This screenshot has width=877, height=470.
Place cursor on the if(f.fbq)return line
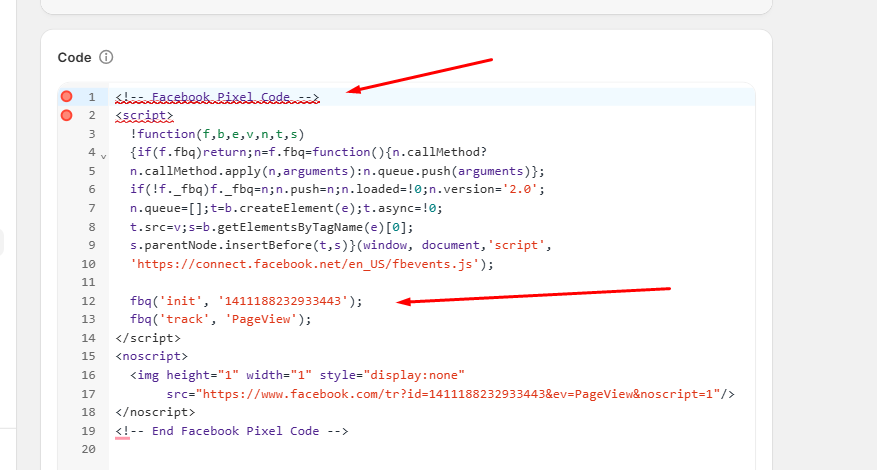(308, 152)
